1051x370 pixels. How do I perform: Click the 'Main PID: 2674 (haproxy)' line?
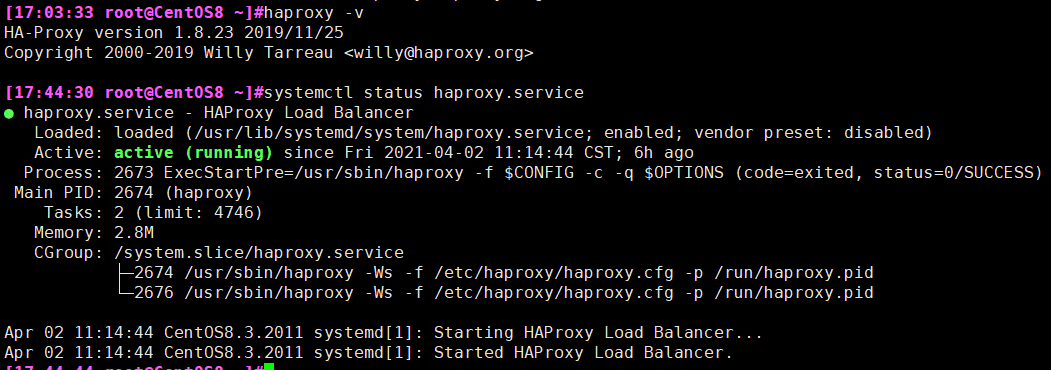133,193
